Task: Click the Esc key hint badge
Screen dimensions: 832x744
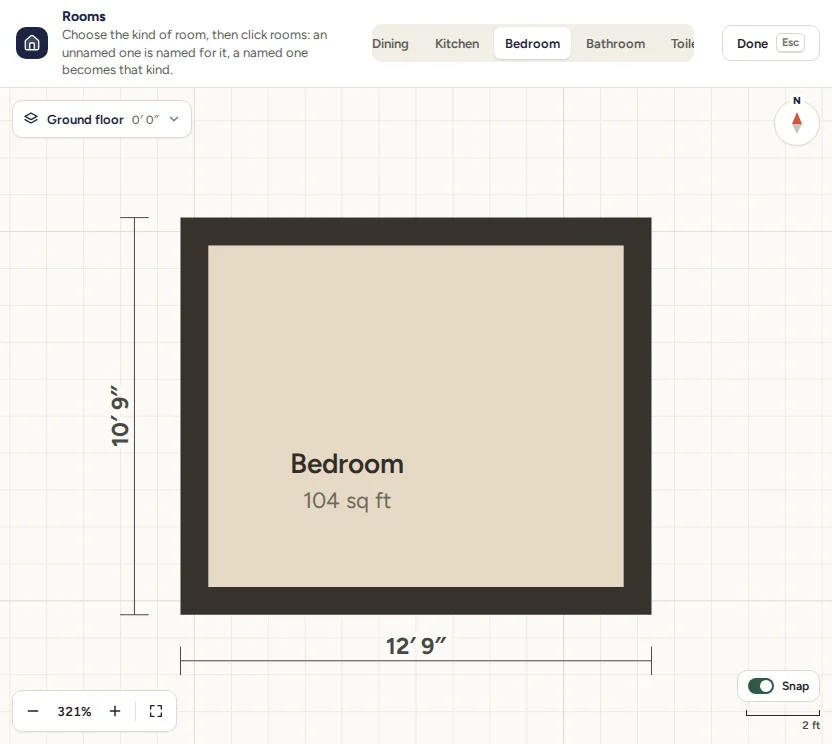Action: coord(790,43)
